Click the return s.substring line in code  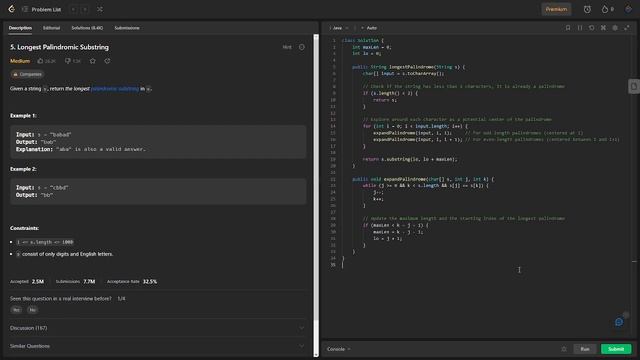point(410,159)
